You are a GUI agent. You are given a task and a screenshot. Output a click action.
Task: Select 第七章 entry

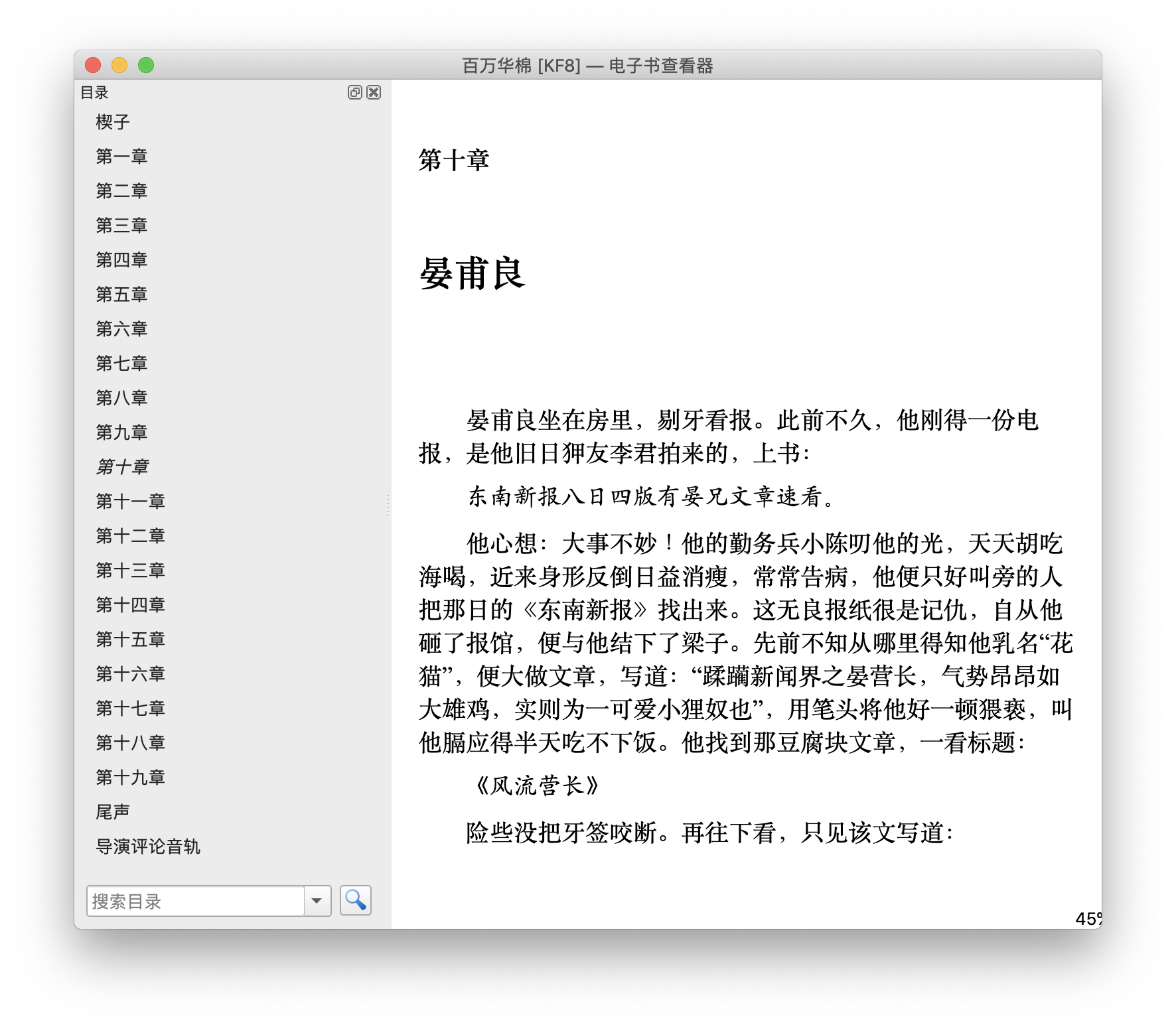(x=121, y=364)
